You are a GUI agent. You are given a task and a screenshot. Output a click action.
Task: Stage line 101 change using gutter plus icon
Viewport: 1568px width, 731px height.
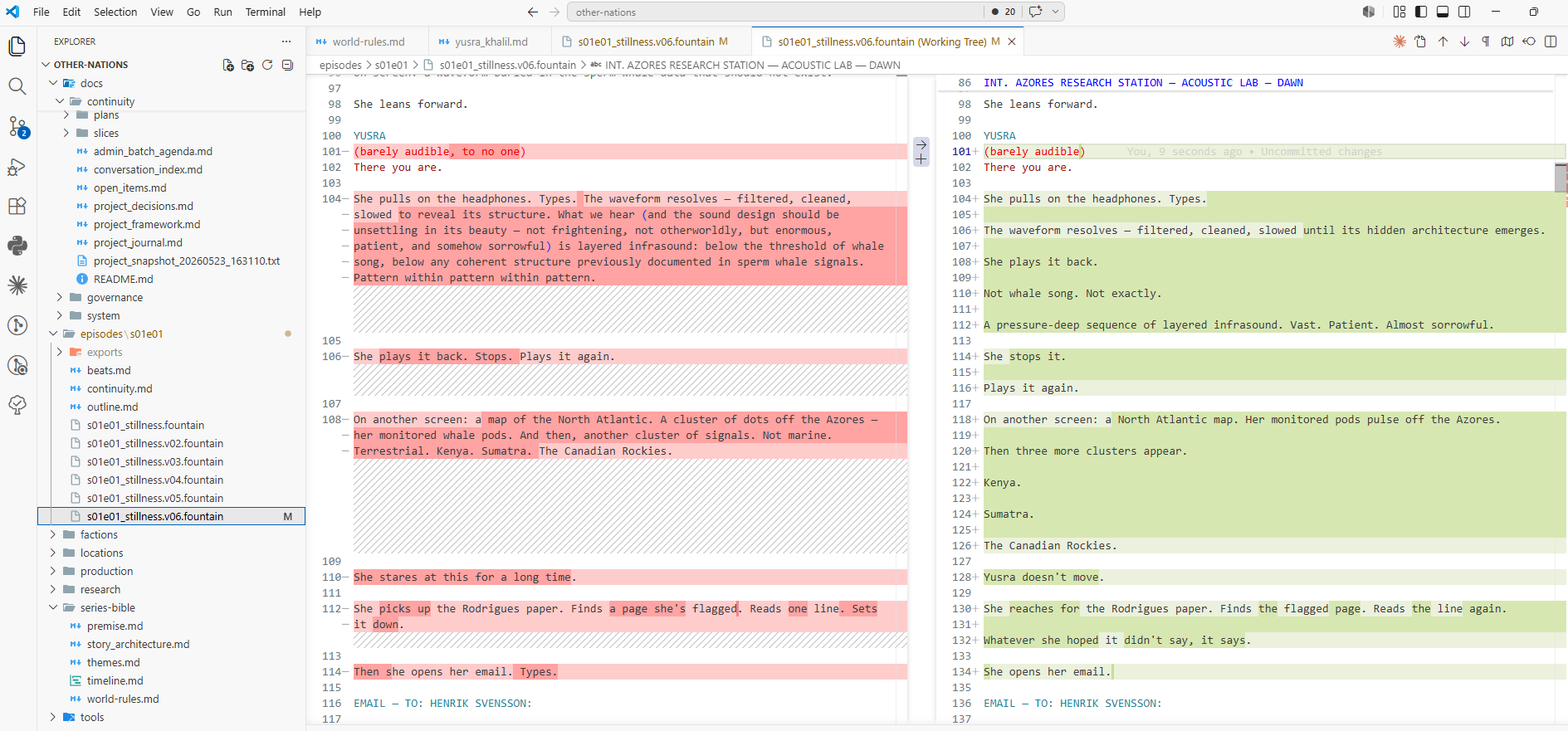[921, 159]
